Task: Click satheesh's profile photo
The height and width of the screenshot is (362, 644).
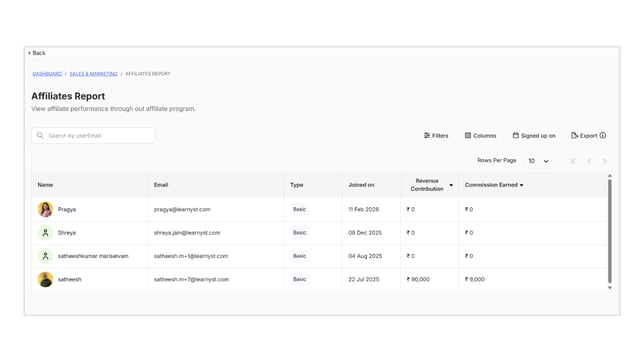Action: 45,279
